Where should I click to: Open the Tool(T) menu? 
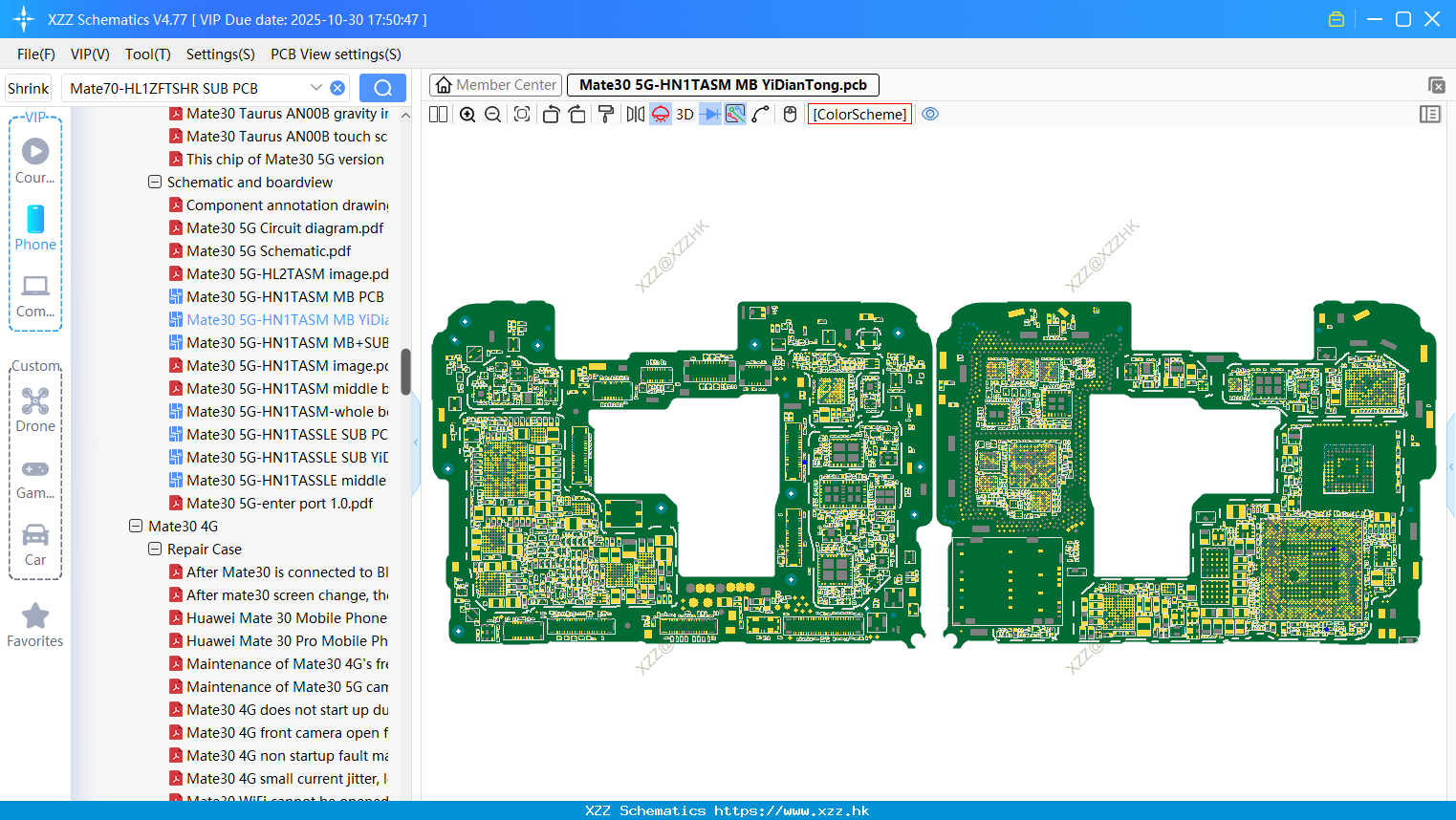point(148,54)
